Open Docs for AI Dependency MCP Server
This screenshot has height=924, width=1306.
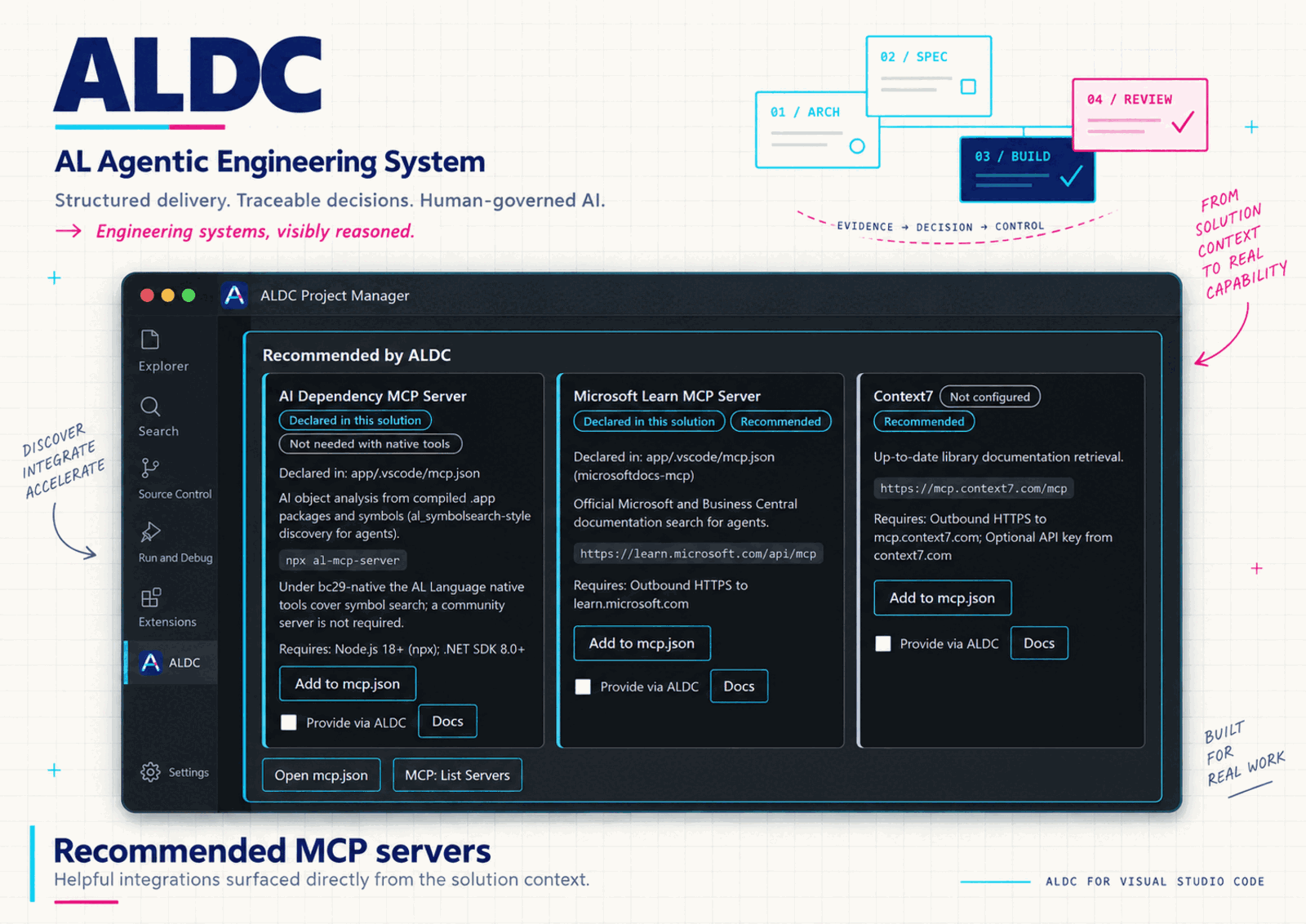point(447,722)
